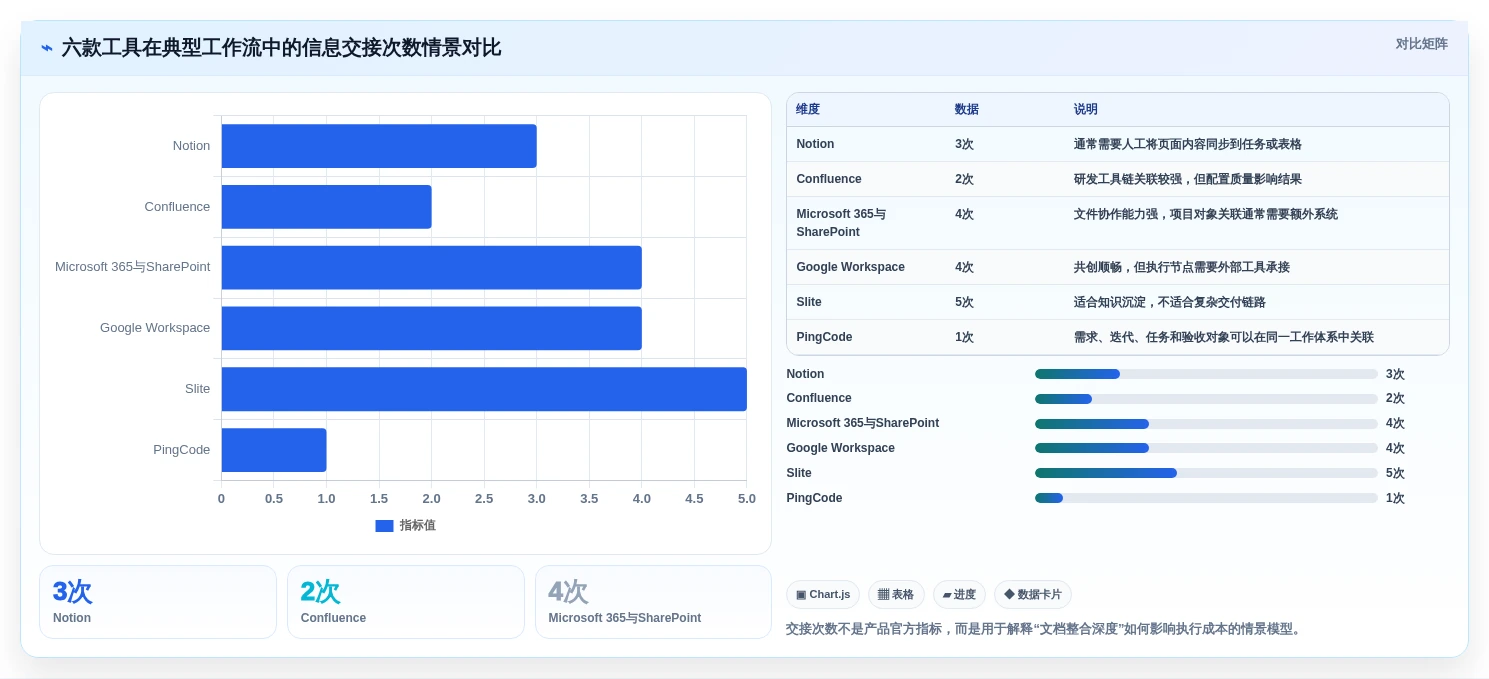The width and height of the screenshot is (1489, 679).
Task: Open the 4次 Microsoft 365与SharePoint summary card
Action: (653, 602)
